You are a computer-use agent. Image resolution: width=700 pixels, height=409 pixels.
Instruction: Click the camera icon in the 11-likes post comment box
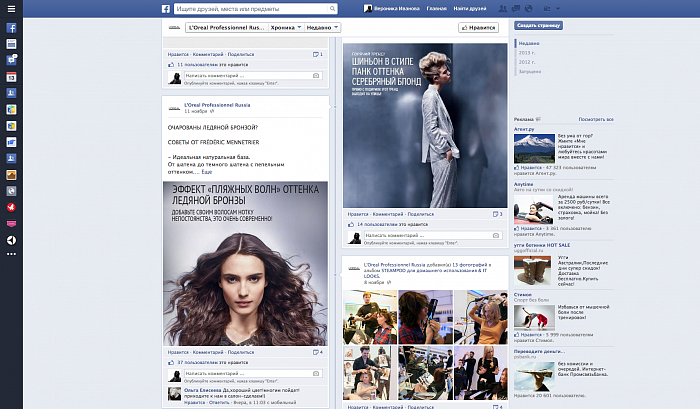(316, 75)
